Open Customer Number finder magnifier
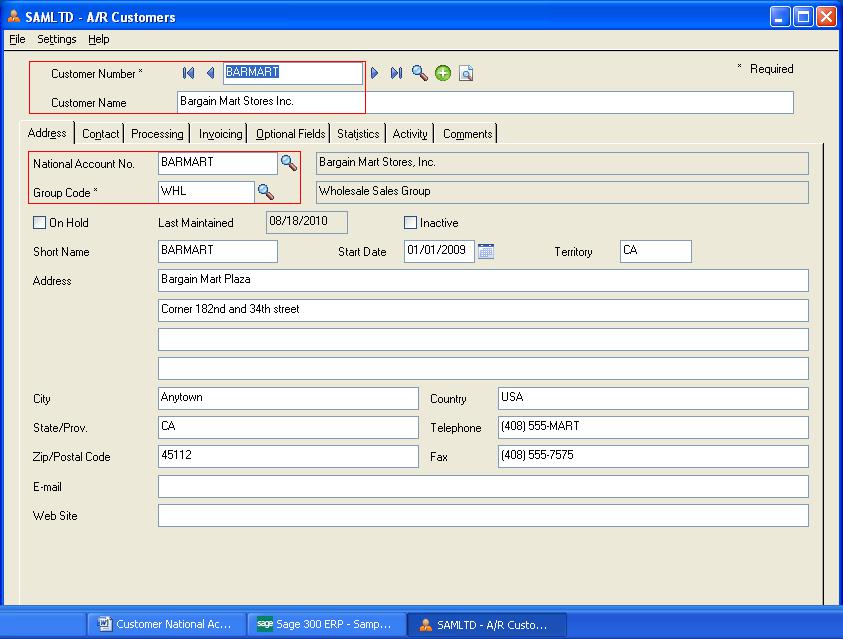 (419, 73)
